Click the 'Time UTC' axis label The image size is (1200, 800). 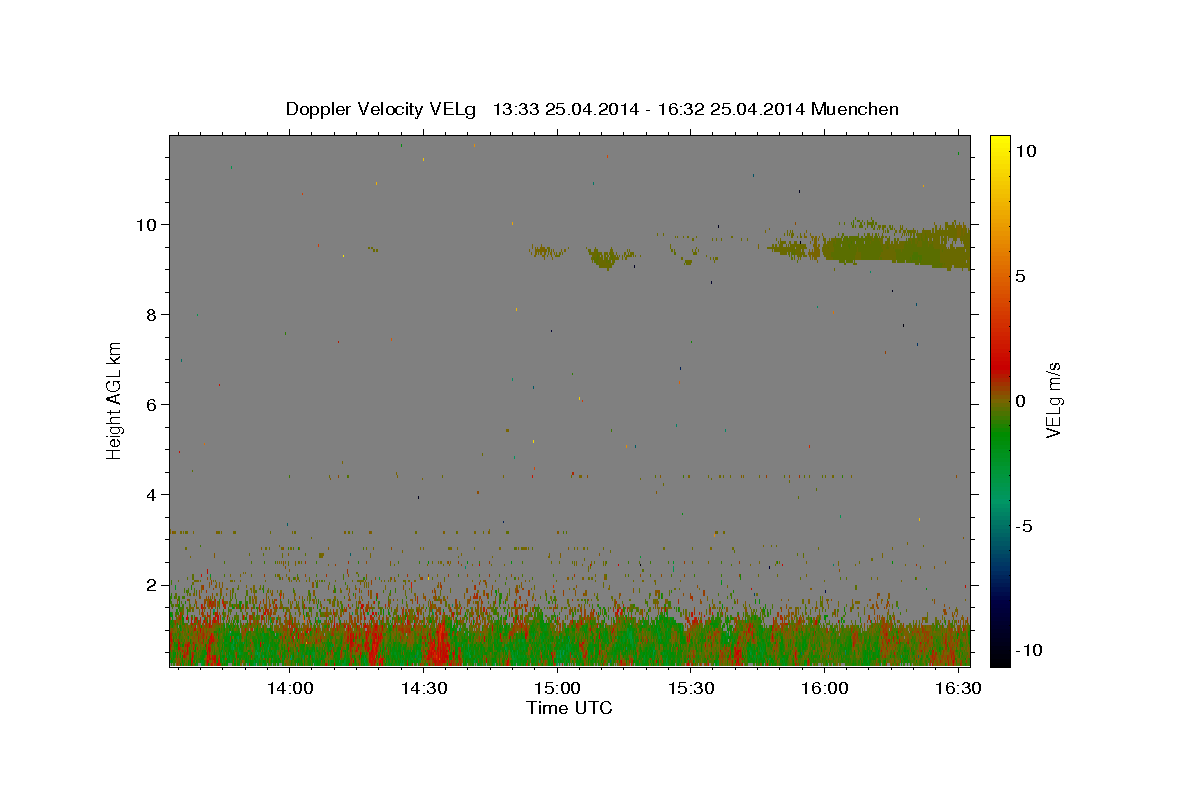coord(569,708)
